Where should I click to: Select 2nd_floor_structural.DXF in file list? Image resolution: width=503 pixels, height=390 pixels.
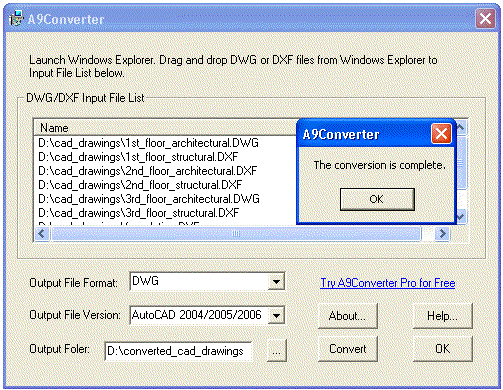point(140,185)
